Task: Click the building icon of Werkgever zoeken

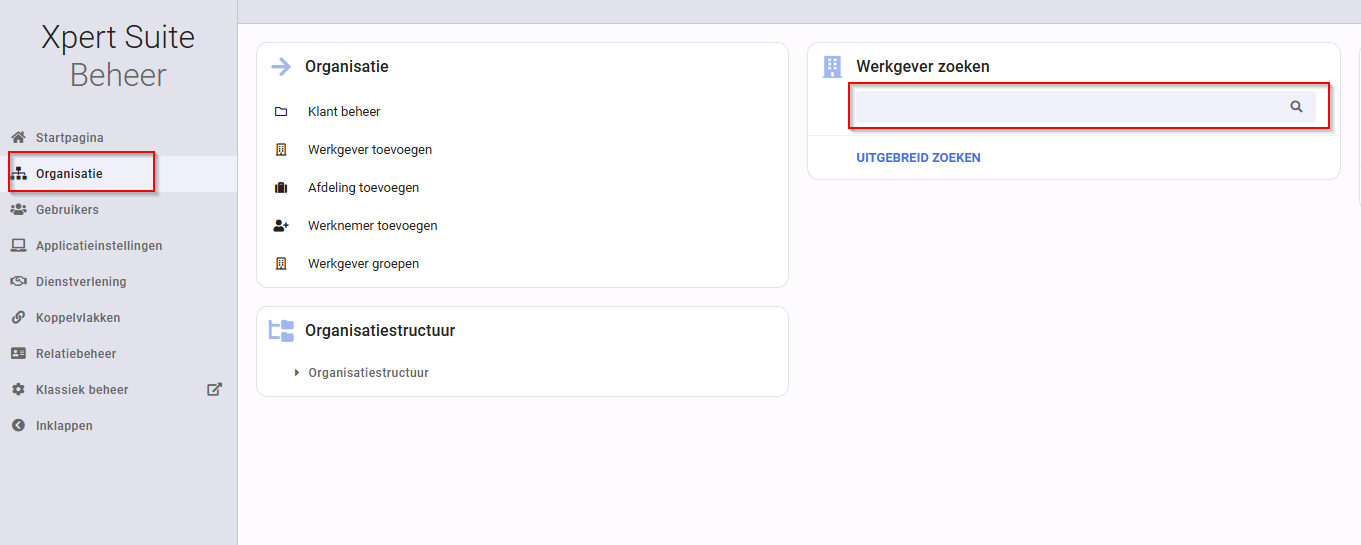Action: [832, 67]
